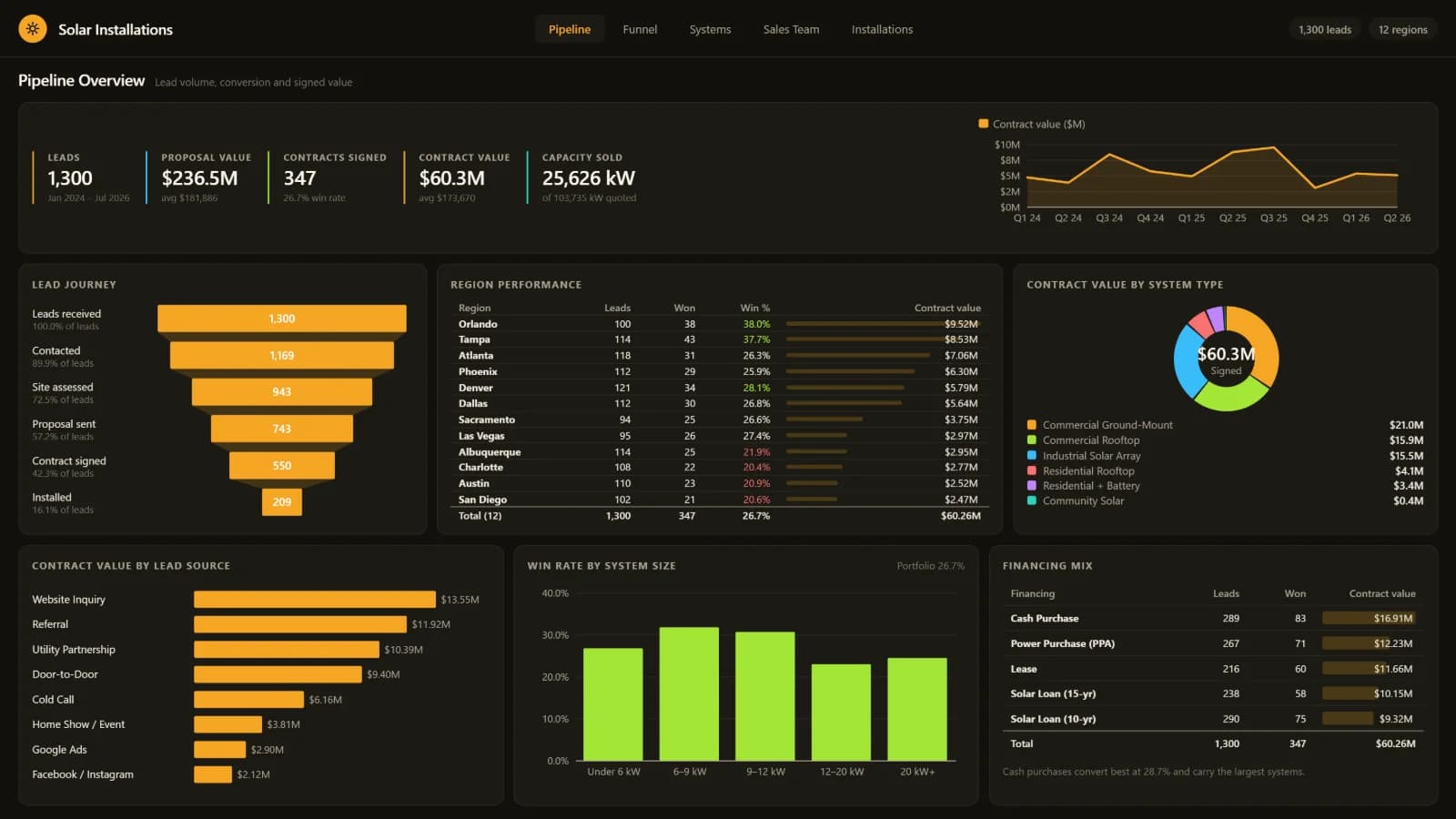Viewport: 1456px width, 819px height.
Task: Sort region table by Leads column header
Action: 617,308
